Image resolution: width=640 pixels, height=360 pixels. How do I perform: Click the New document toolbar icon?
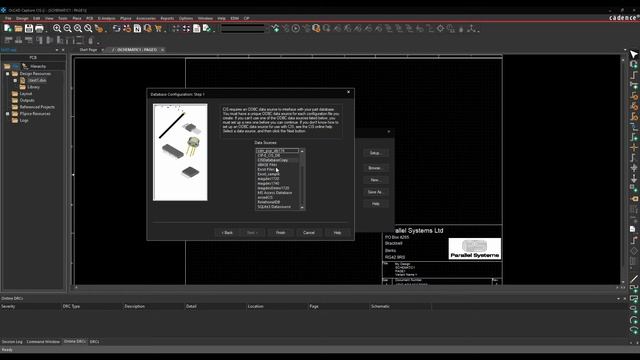click(x=7, y=28)
